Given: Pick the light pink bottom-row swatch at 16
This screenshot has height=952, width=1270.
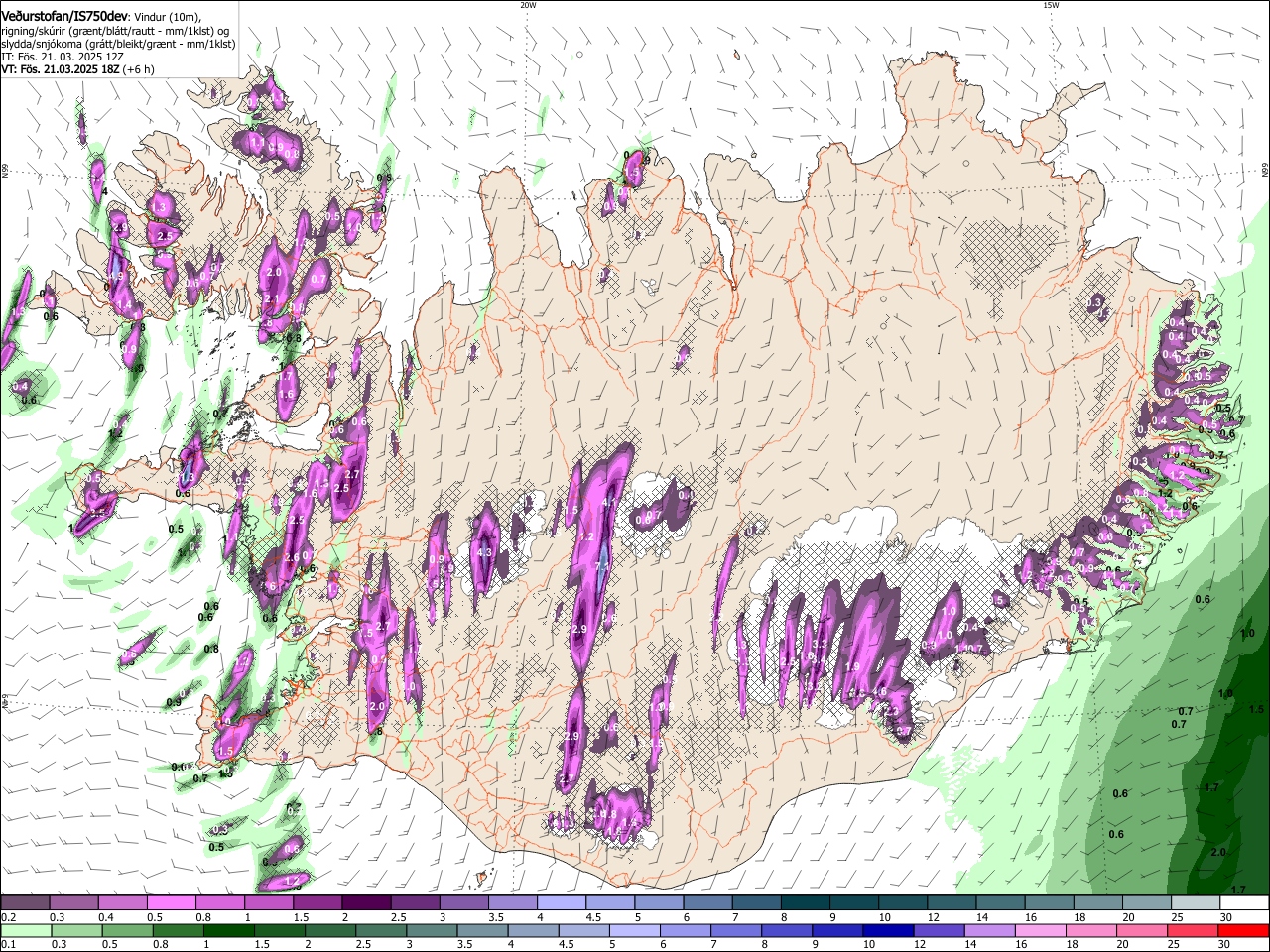Looking at the screenshot, I should [1040, 931].
